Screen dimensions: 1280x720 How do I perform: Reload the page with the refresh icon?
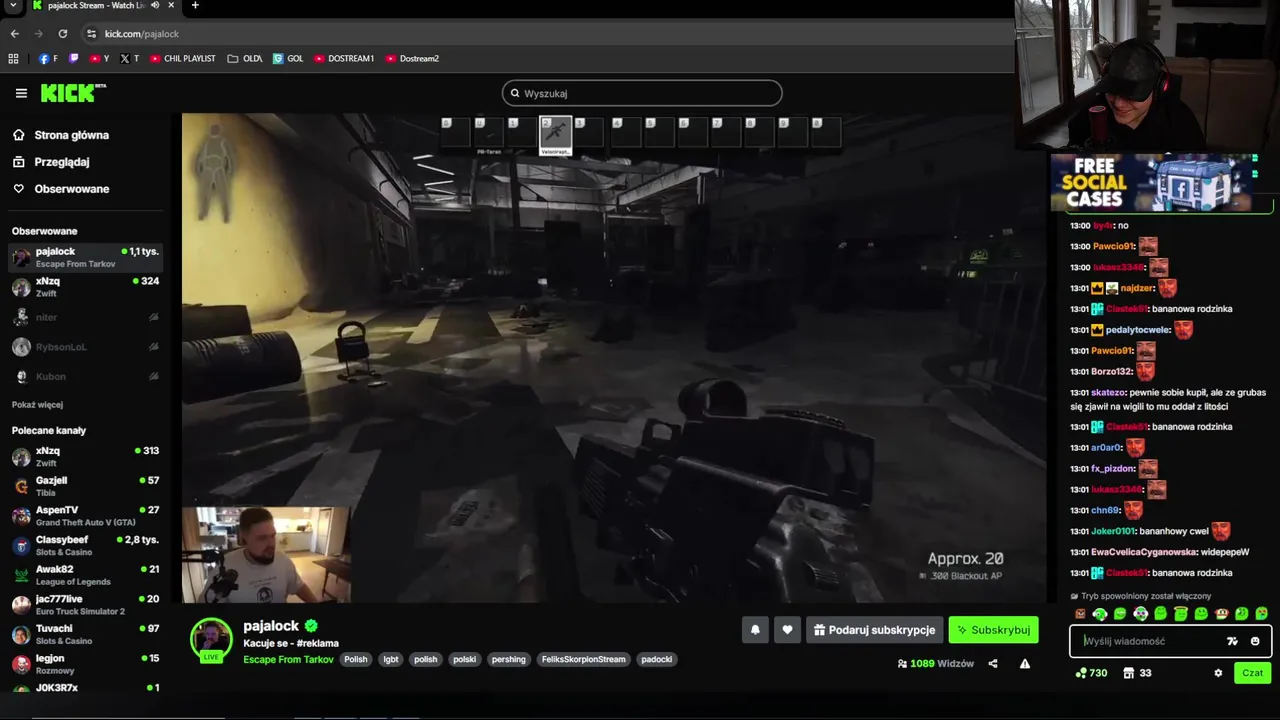[x=62, y=34]
